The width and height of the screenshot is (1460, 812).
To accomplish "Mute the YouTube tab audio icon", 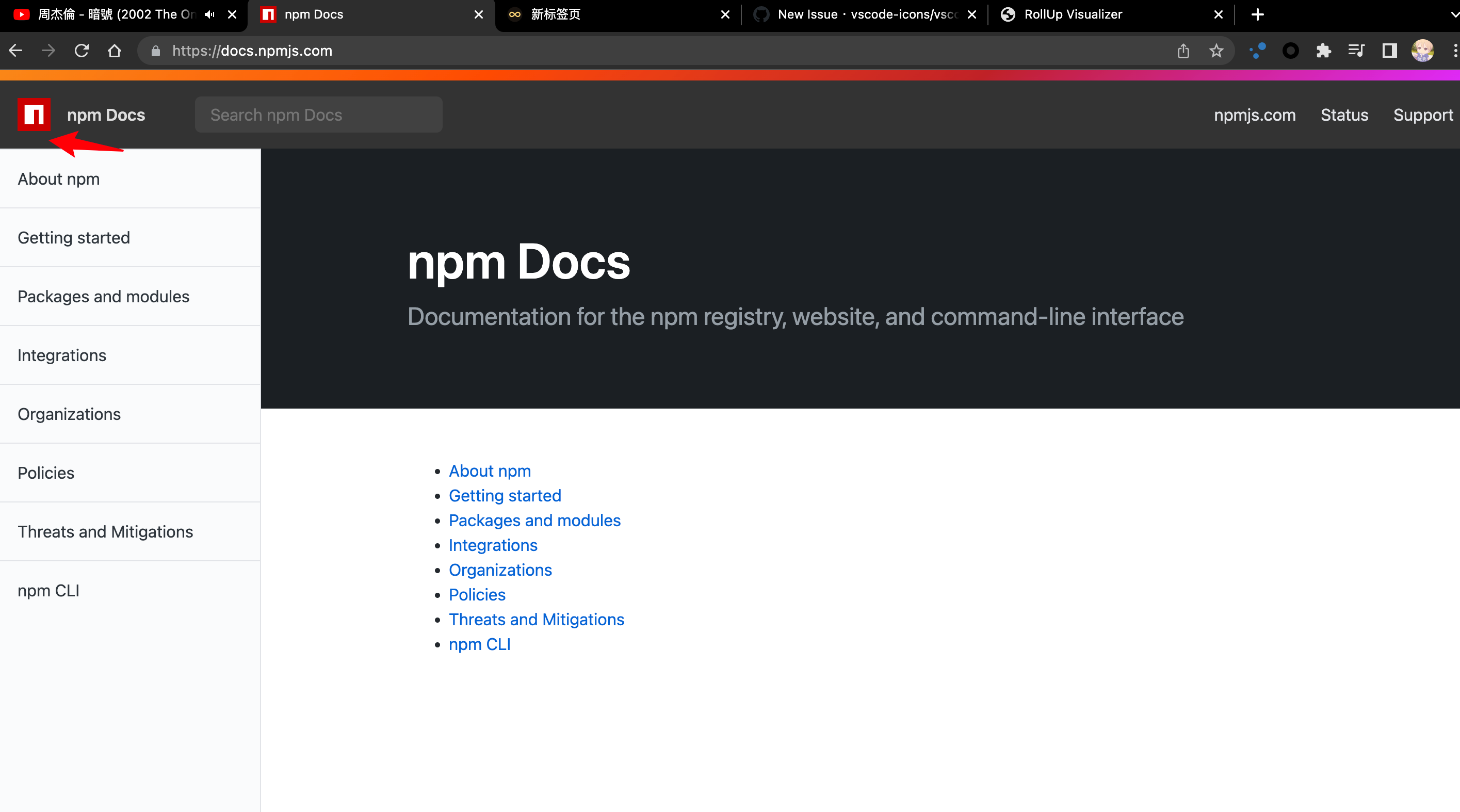I will pyautogui.click(x=209, y=15).
